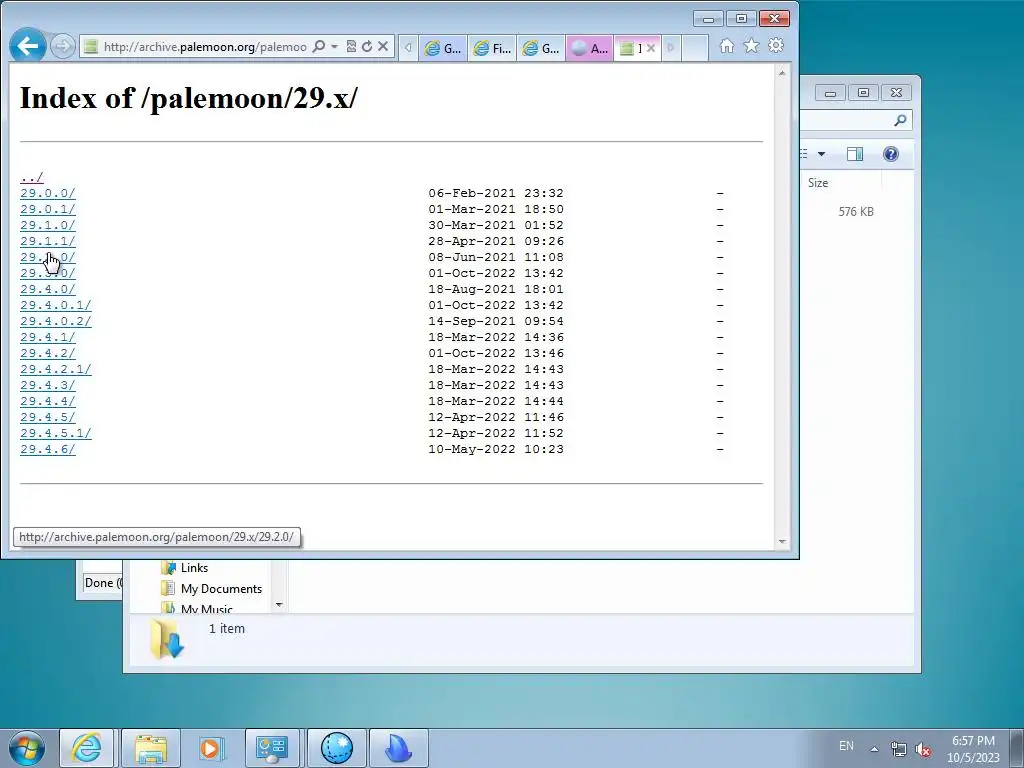The image size is (1024, 768).
Task: Open the 29.4.1/ directory link
Action: pos(48,337)
